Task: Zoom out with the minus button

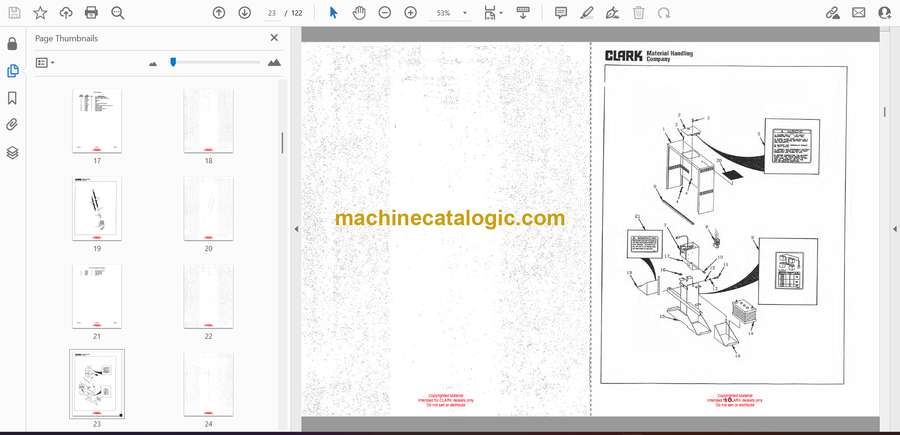Action: 385,13
